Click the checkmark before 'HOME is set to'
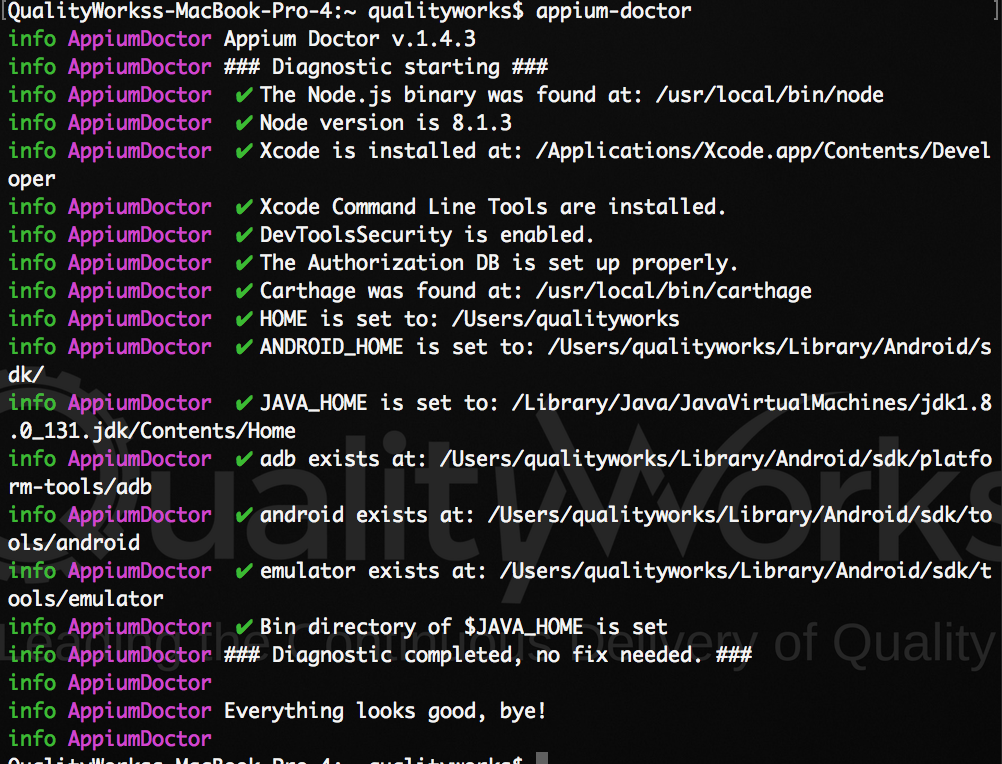The height and width of the screenshot is (764, 1002). [243, 319]
